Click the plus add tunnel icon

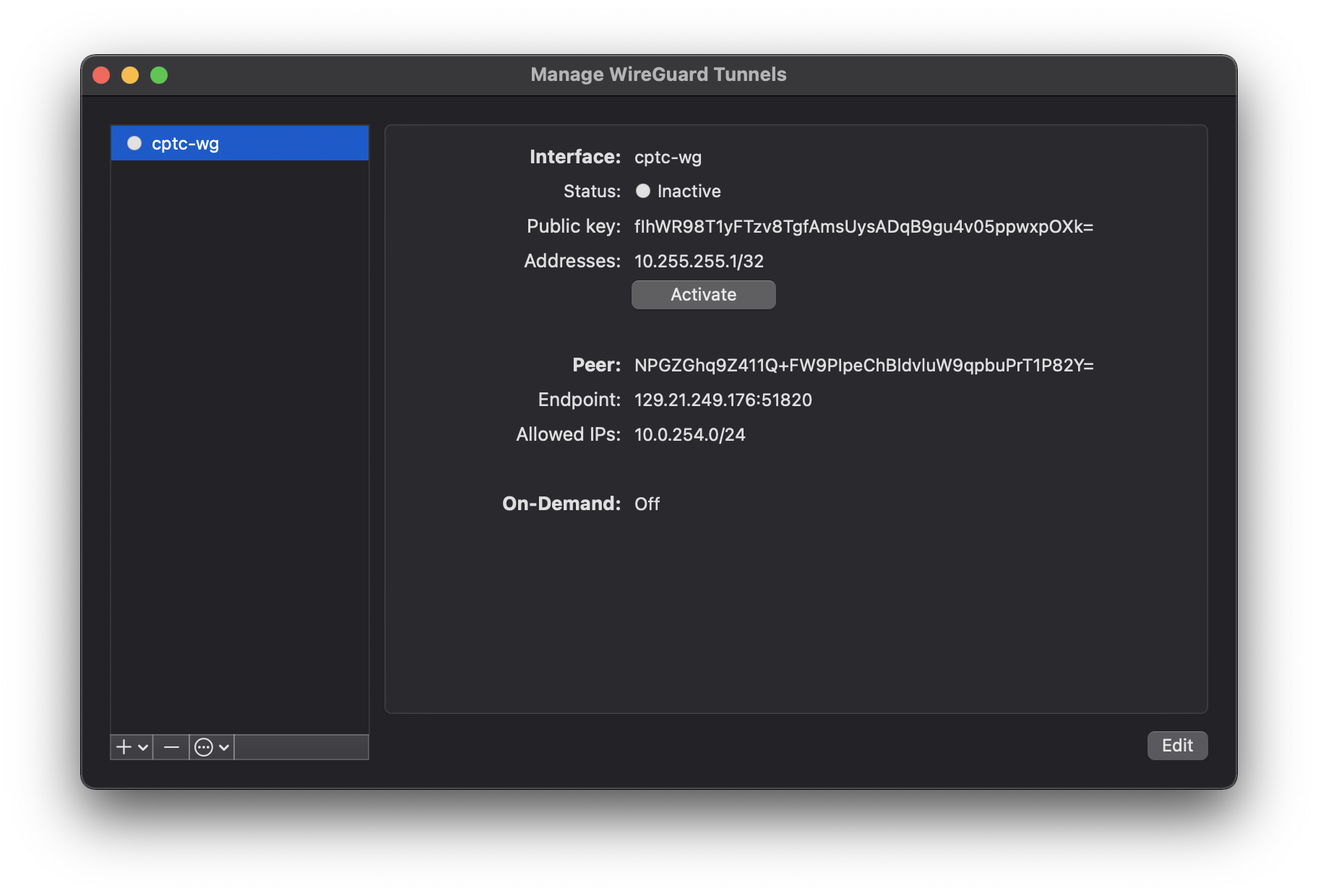pyautogui.click(x=124, y=747)
